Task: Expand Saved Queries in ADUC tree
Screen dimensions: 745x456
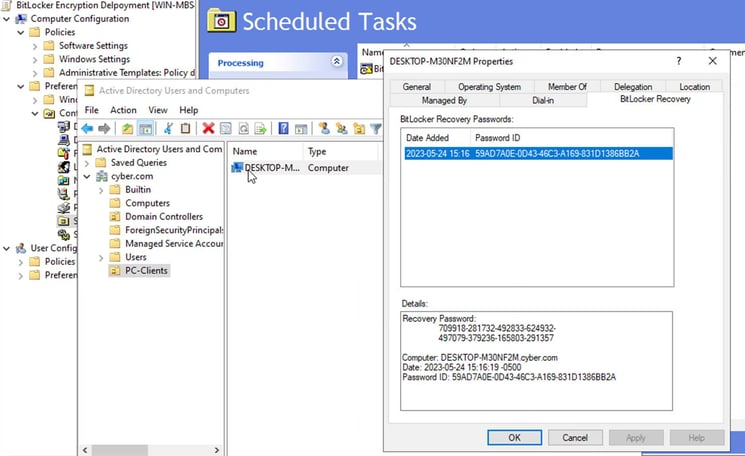Action: pos(86,163)
